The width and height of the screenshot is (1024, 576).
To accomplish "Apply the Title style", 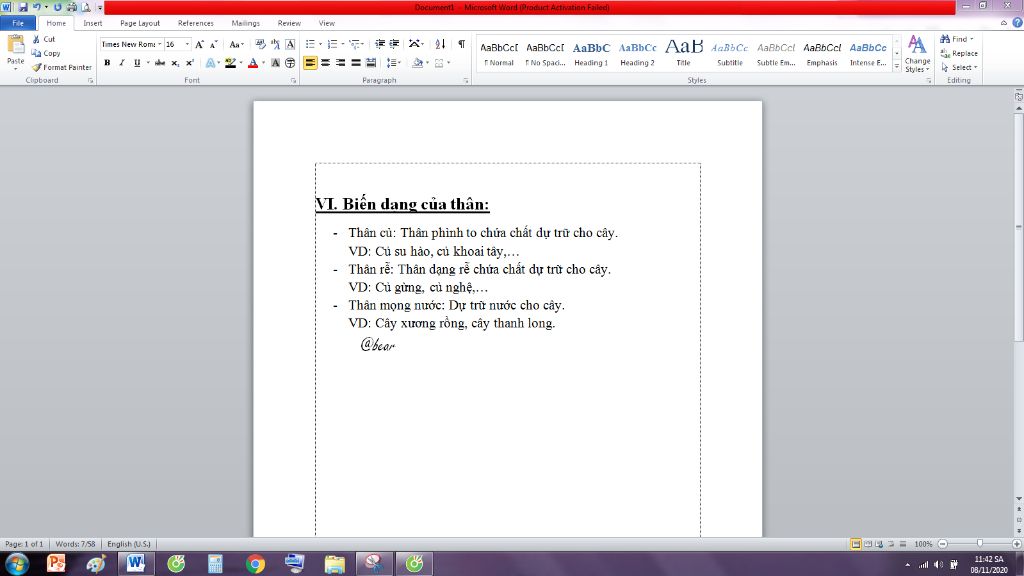I will [683, 54].
